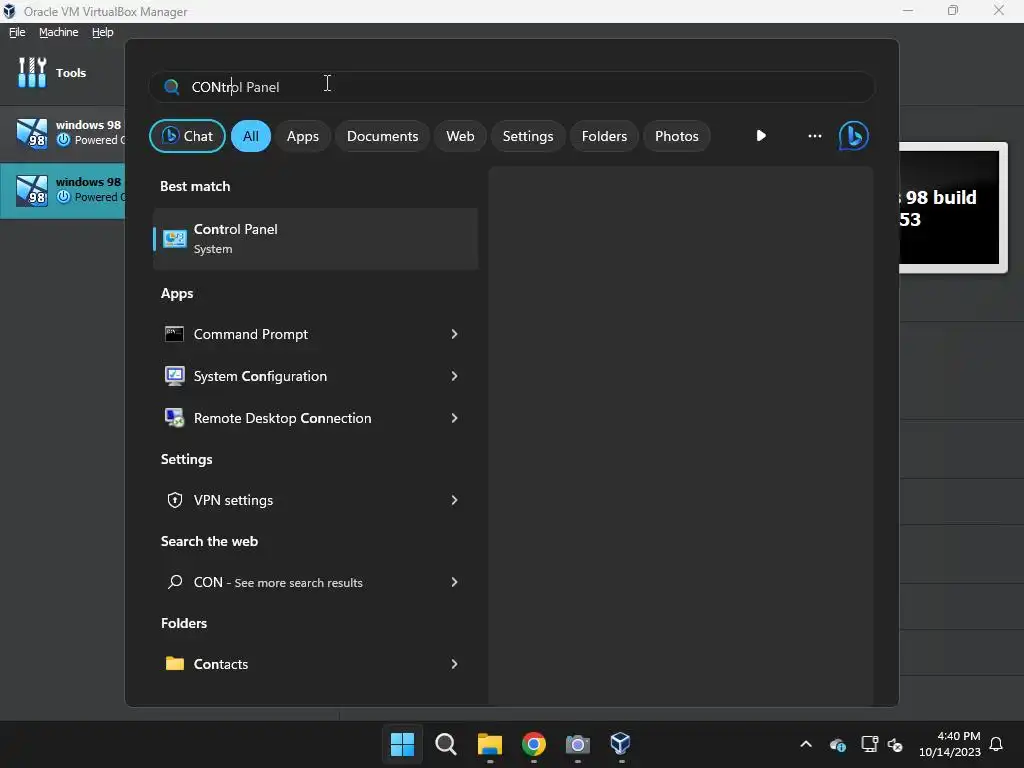Click the network display tray icon

(869, 744)
